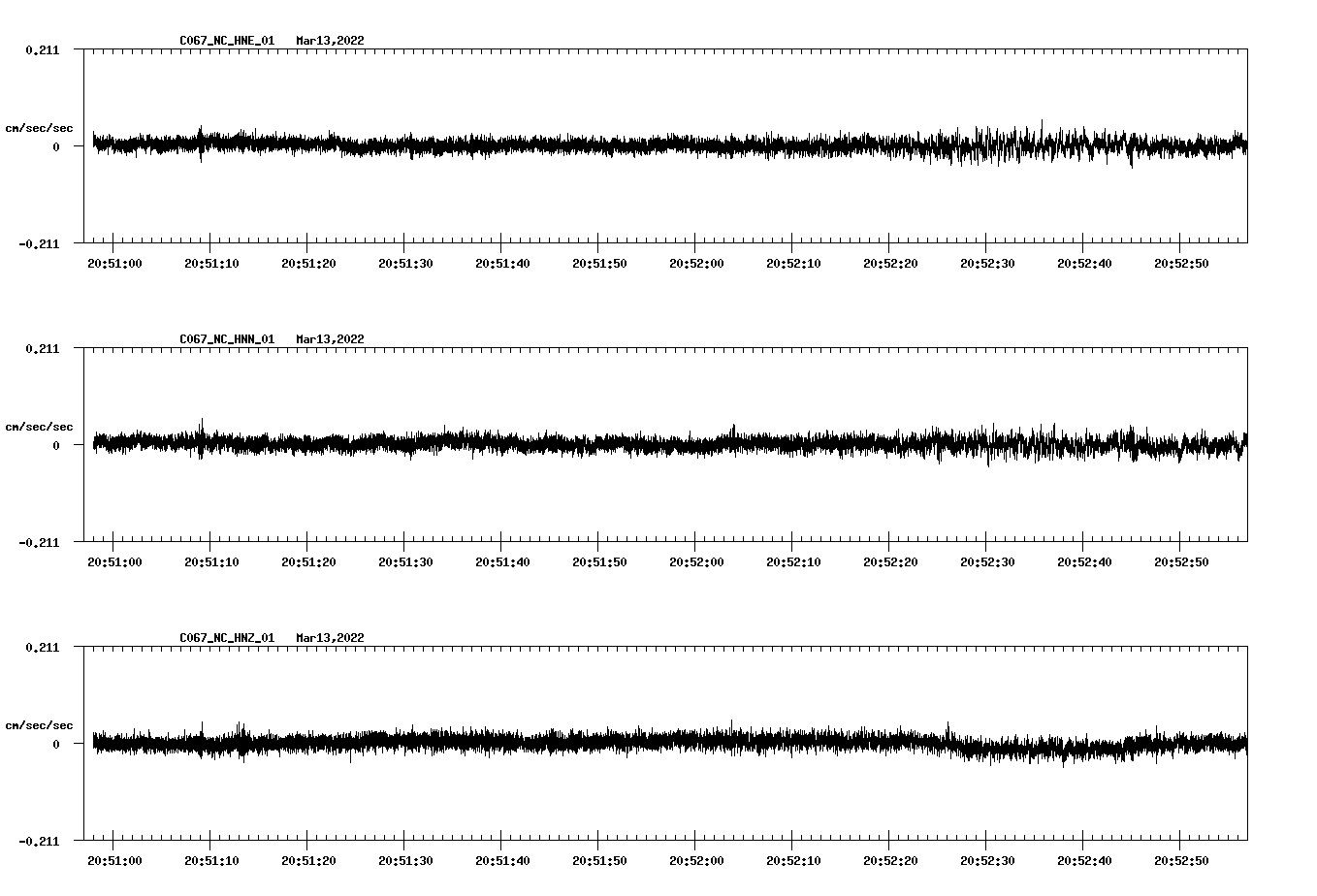This screenshot has height=896, width=1317.
Task: Click the -0.211 lower limit on HNE axis
Action: (39, 244)
